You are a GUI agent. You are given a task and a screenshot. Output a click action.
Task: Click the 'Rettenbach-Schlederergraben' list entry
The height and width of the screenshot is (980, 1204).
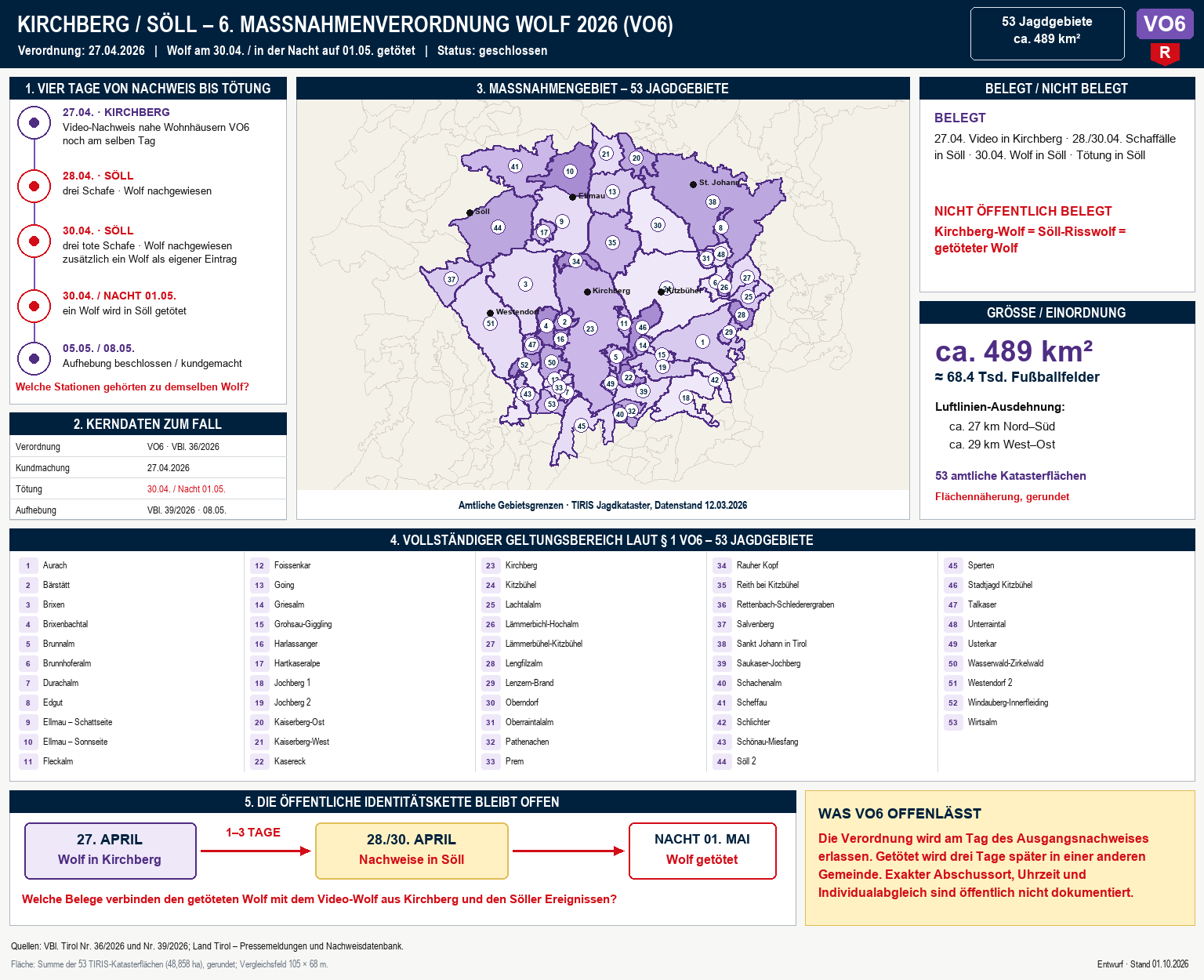click(785, 604)
